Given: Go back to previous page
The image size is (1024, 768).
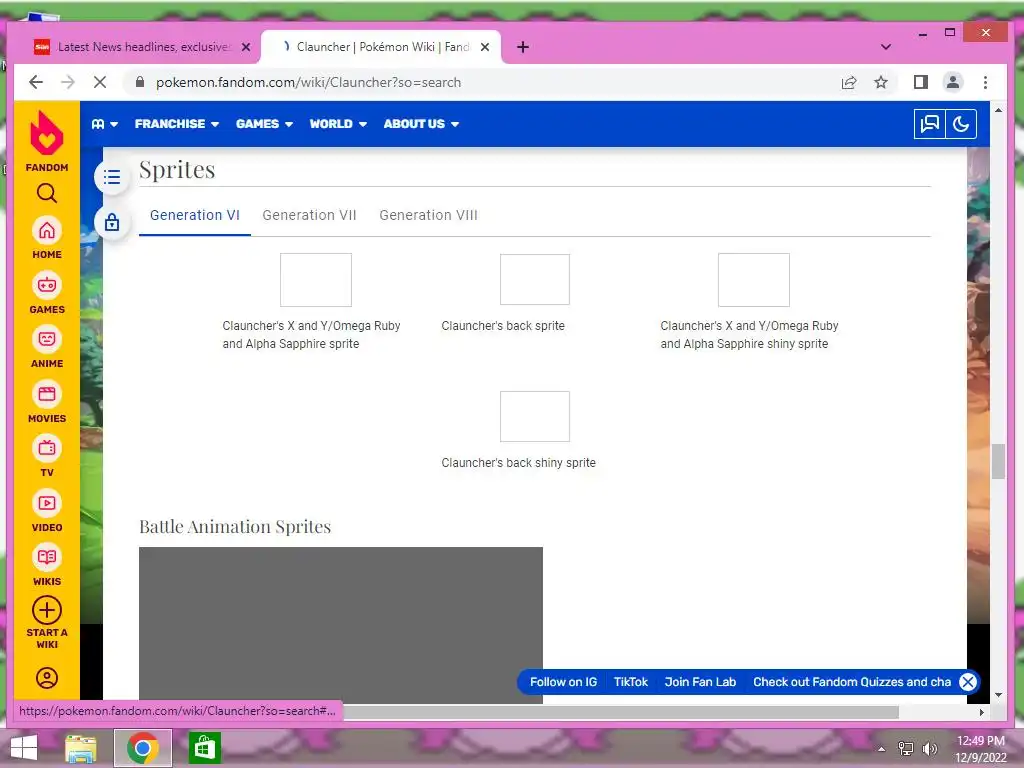Looking at the screenshot, I should [36, 82].
